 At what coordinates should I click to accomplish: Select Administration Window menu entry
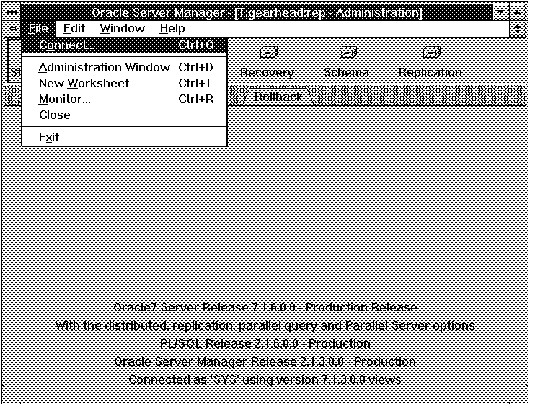coord(124,67)
